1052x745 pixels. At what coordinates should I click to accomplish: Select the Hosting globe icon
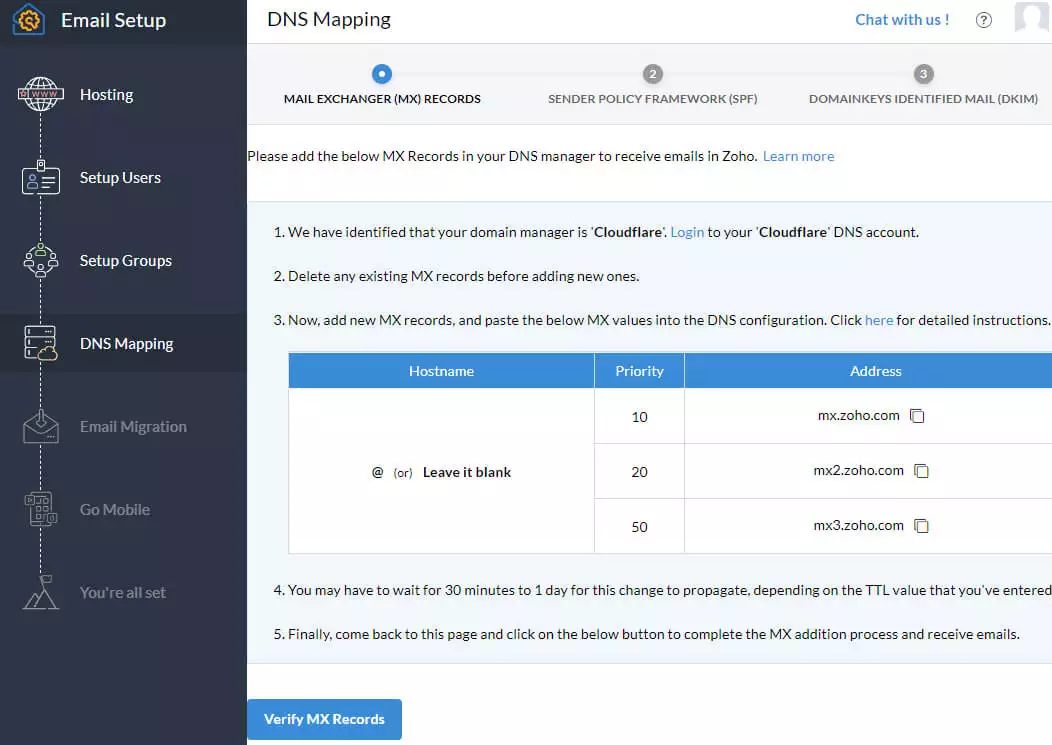pos(41,95)
